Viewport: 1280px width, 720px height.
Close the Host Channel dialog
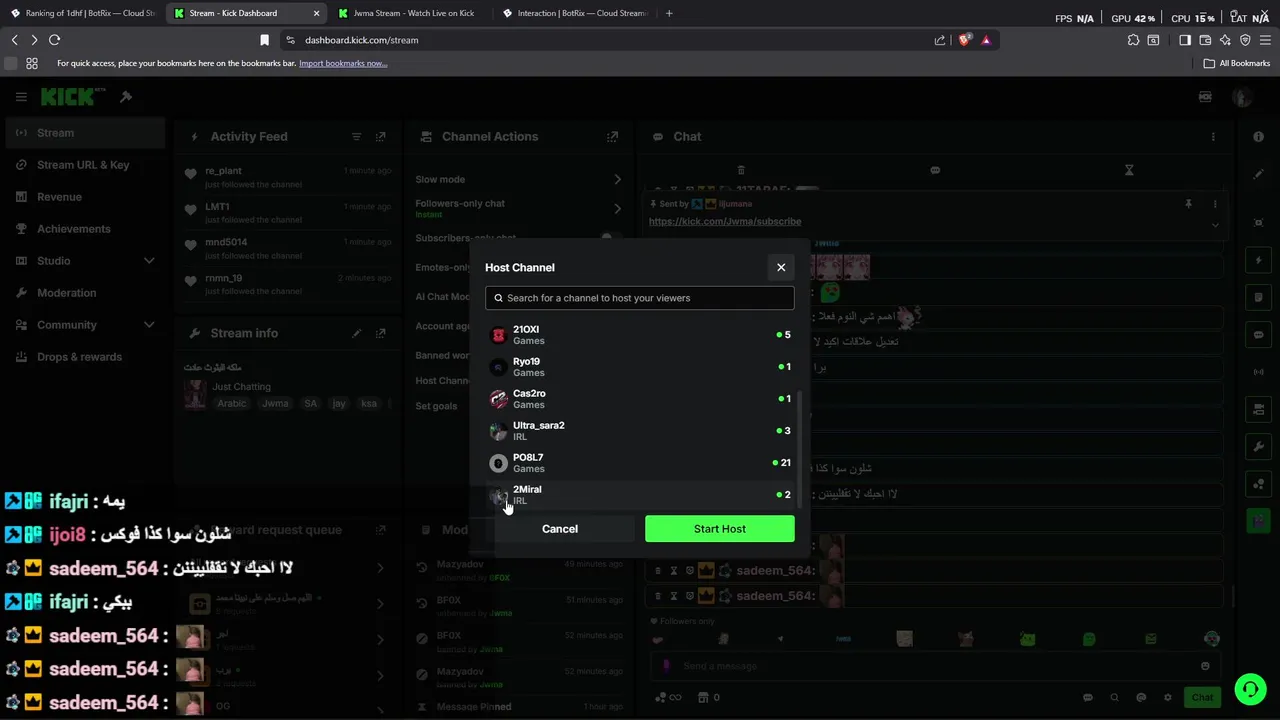pos(781,267)
